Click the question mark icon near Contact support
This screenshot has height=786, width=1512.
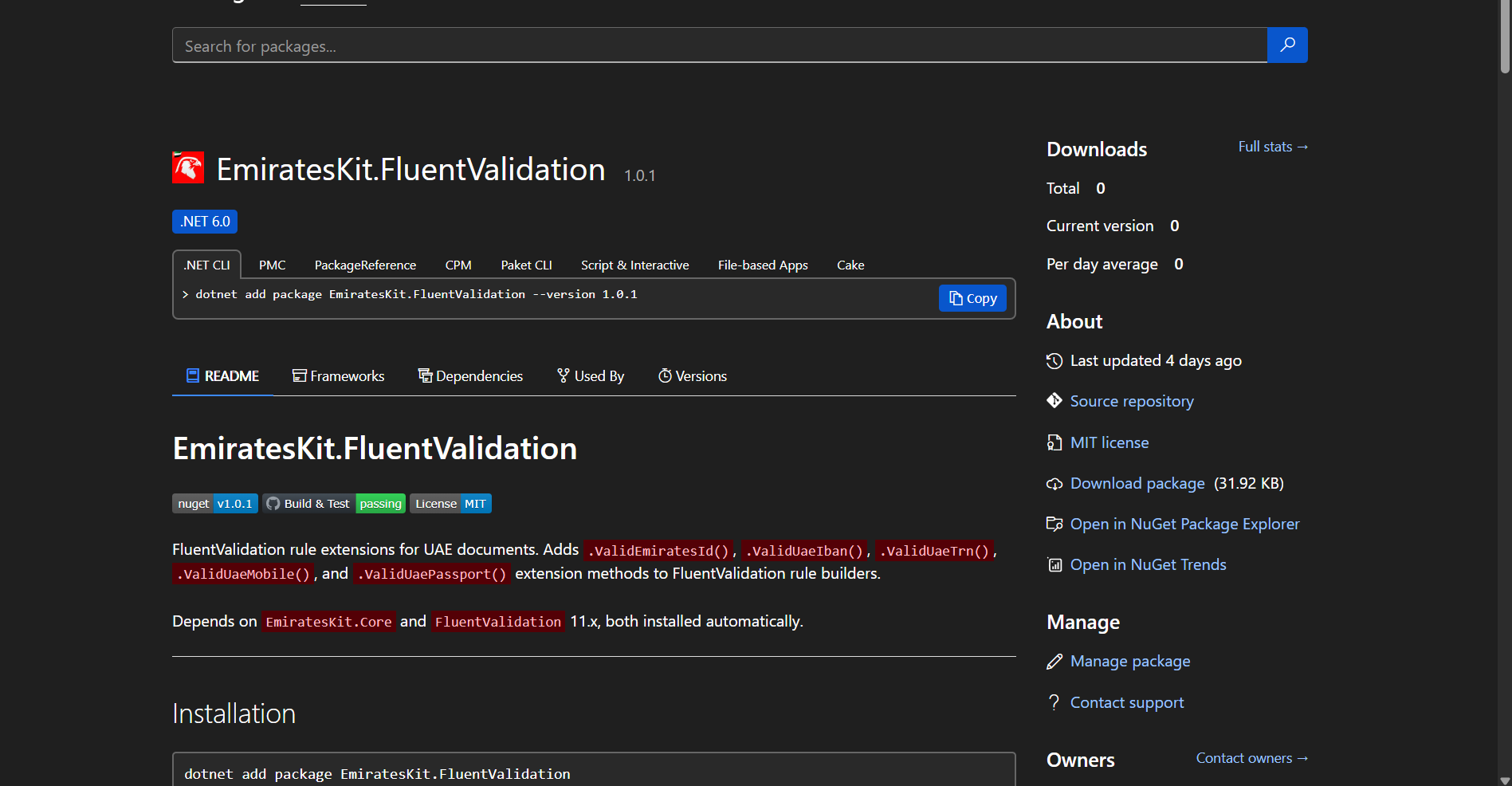tap(1054, 702)
